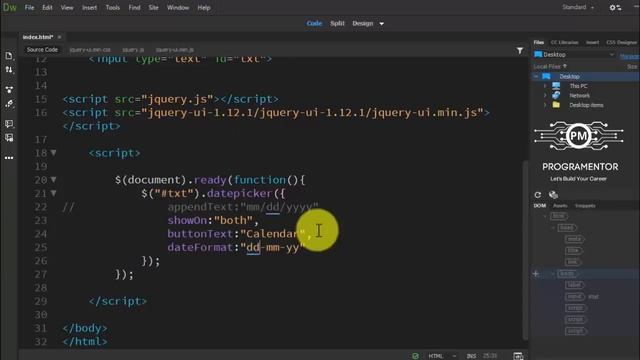The image size is (640, 360).
Task: Open the Help menu
Action: (204, 7)
